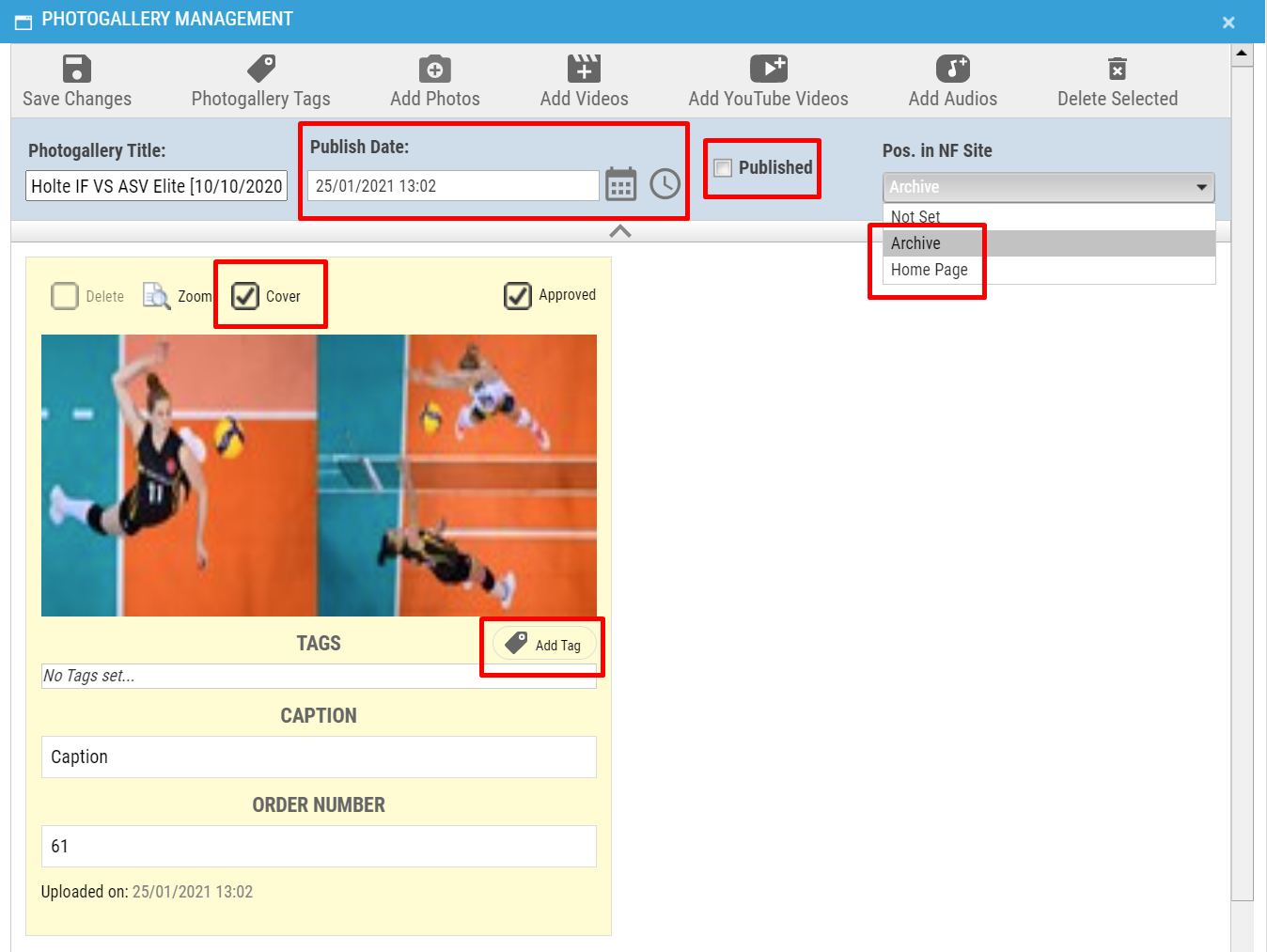Click the Delete Selected trash icon

pyautogui.click(x=1117, y=69)
